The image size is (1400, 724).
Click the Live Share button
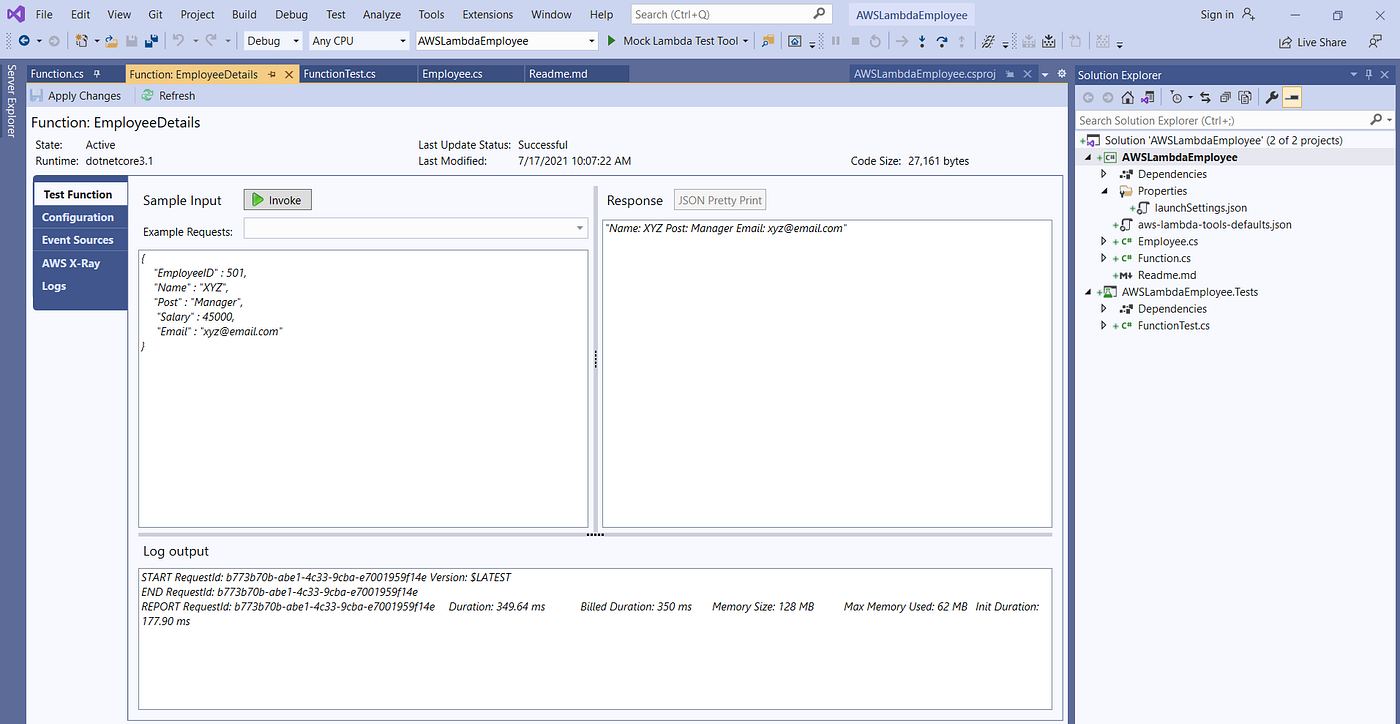[x=1313, y=42]
